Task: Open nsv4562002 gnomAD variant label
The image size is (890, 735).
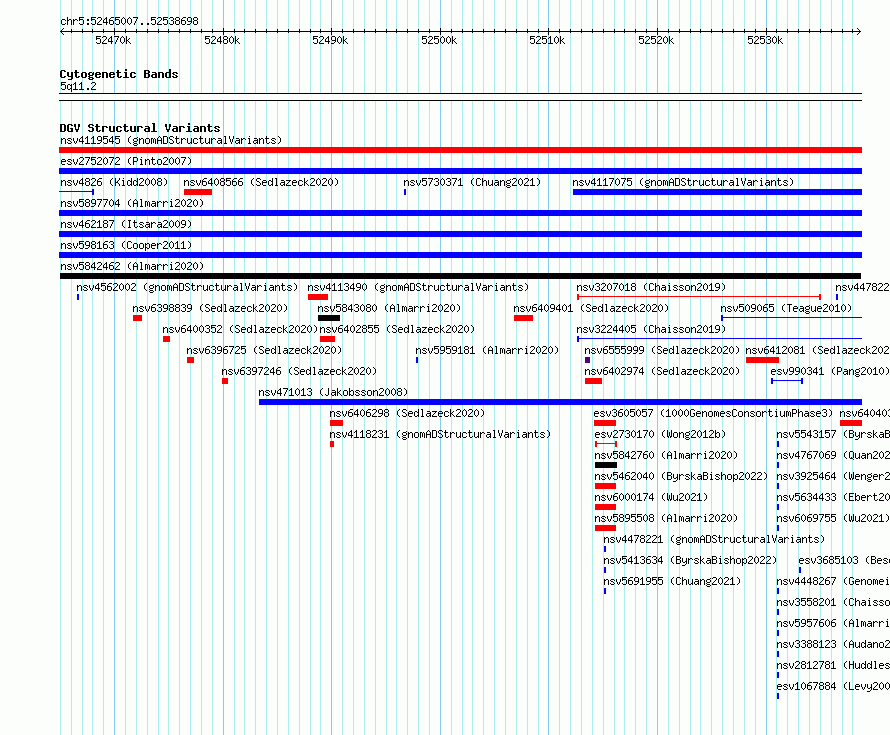Action: [187, 287]
